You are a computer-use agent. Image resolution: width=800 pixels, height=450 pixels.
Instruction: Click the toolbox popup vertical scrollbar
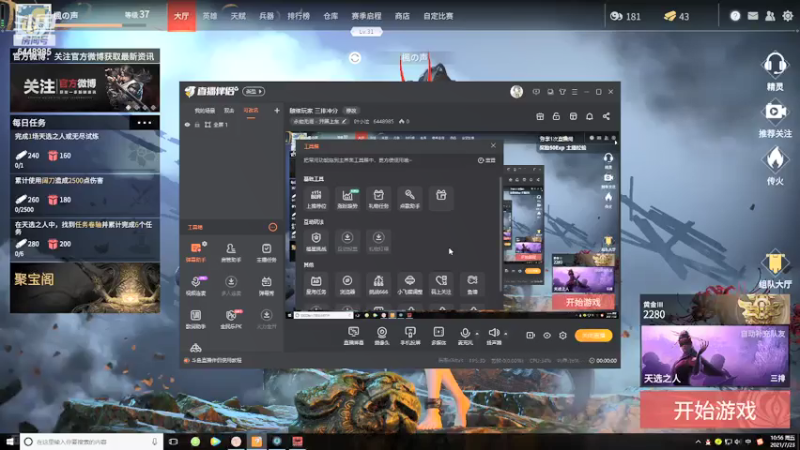[499, 235]
